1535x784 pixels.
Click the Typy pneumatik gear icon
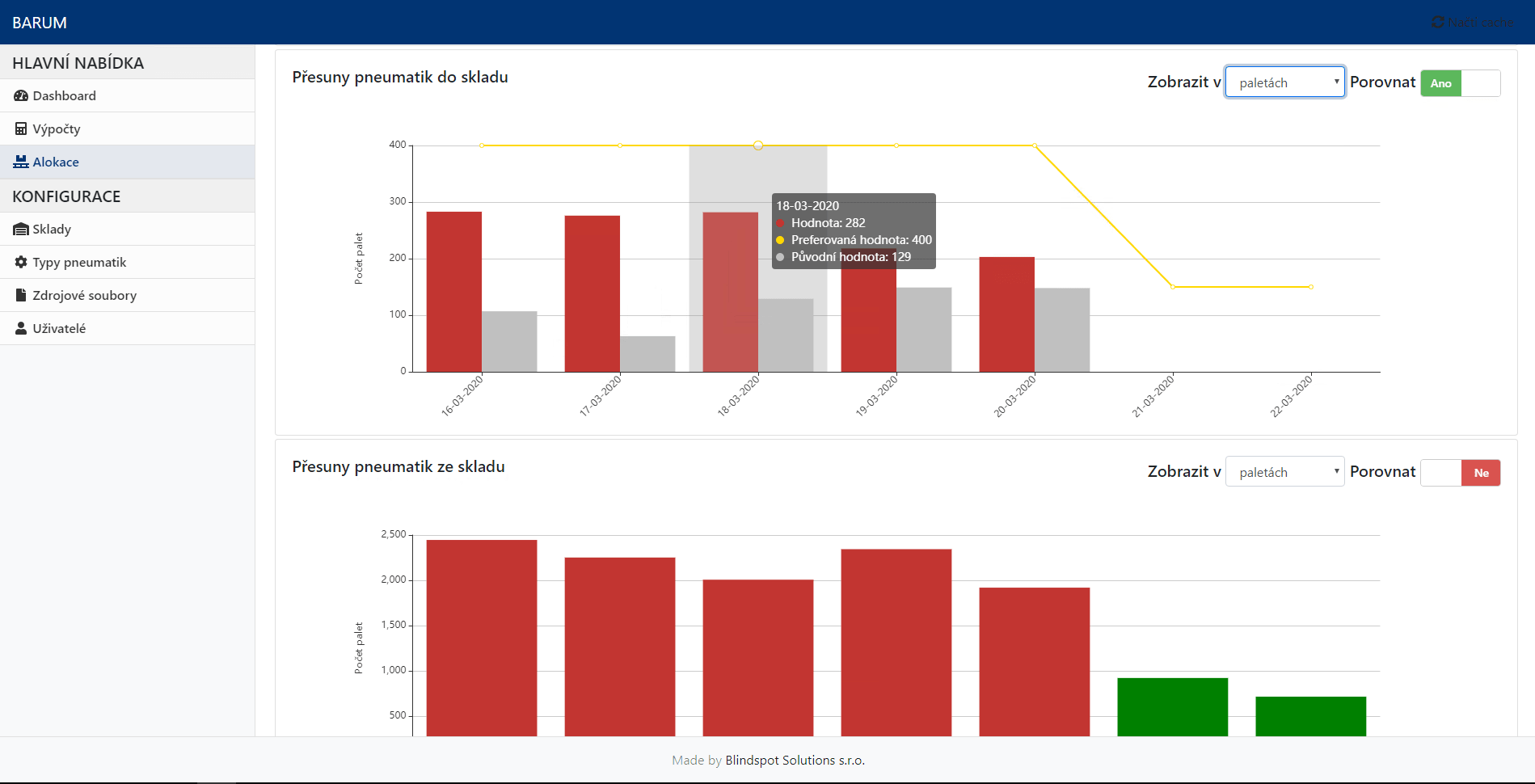(21, 263)
